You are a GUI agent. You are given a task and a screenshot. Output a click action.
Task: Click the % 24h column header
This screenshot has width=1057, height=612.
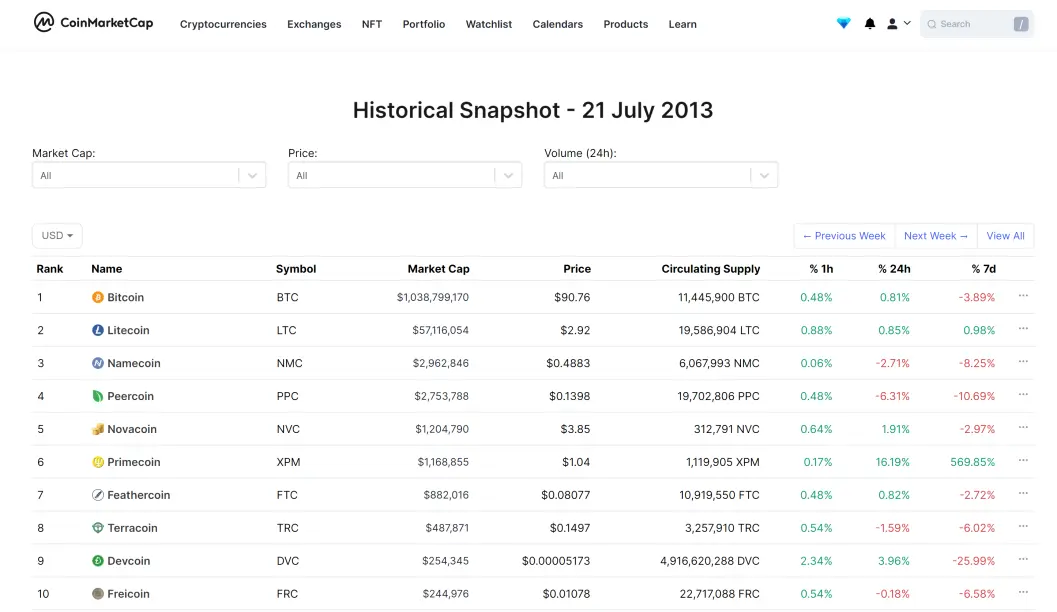click(894, 269)
